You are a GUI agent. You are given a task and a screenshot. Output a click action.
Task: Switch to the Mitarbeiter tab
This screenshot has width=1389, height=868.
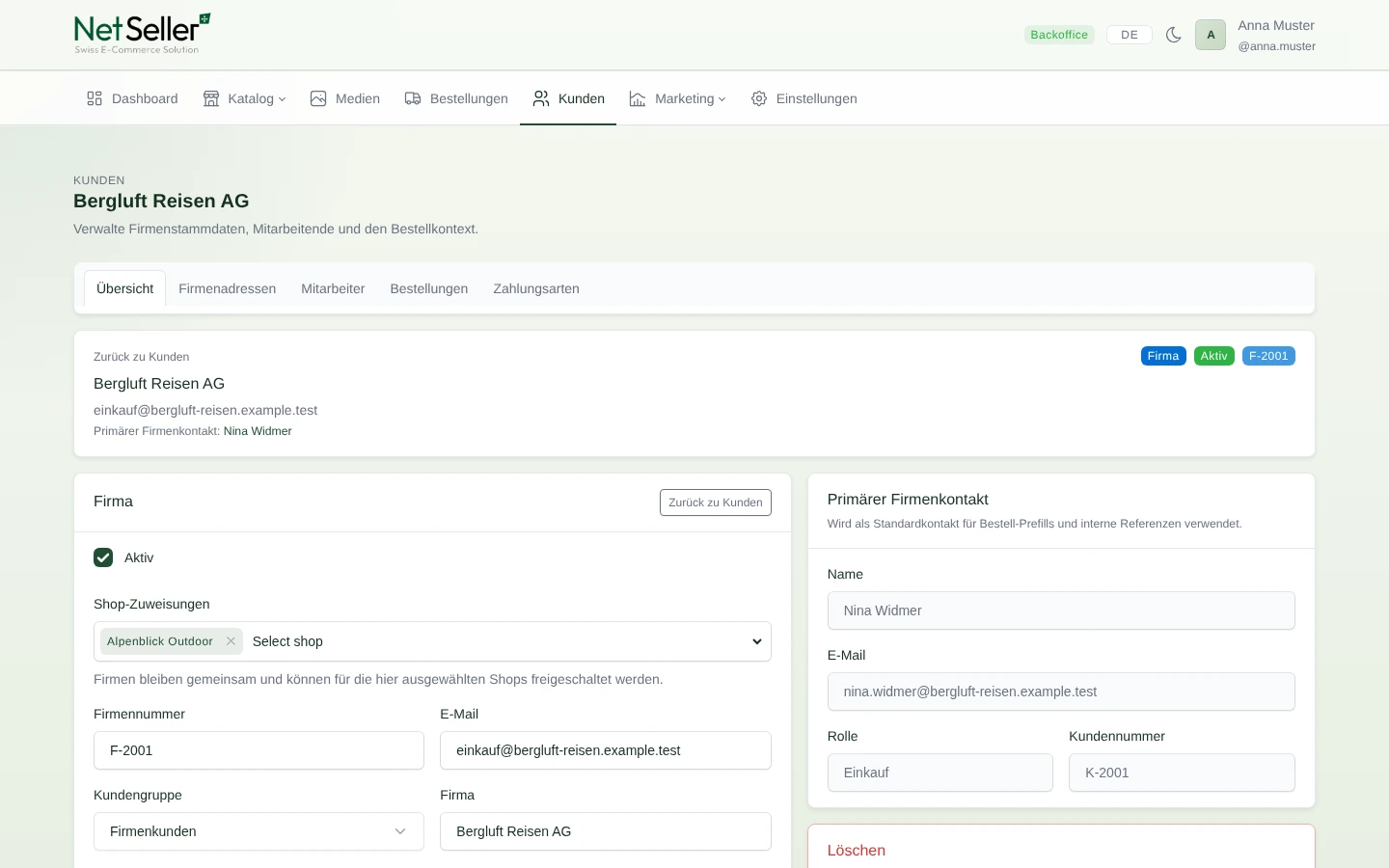(x=333, y=288)
